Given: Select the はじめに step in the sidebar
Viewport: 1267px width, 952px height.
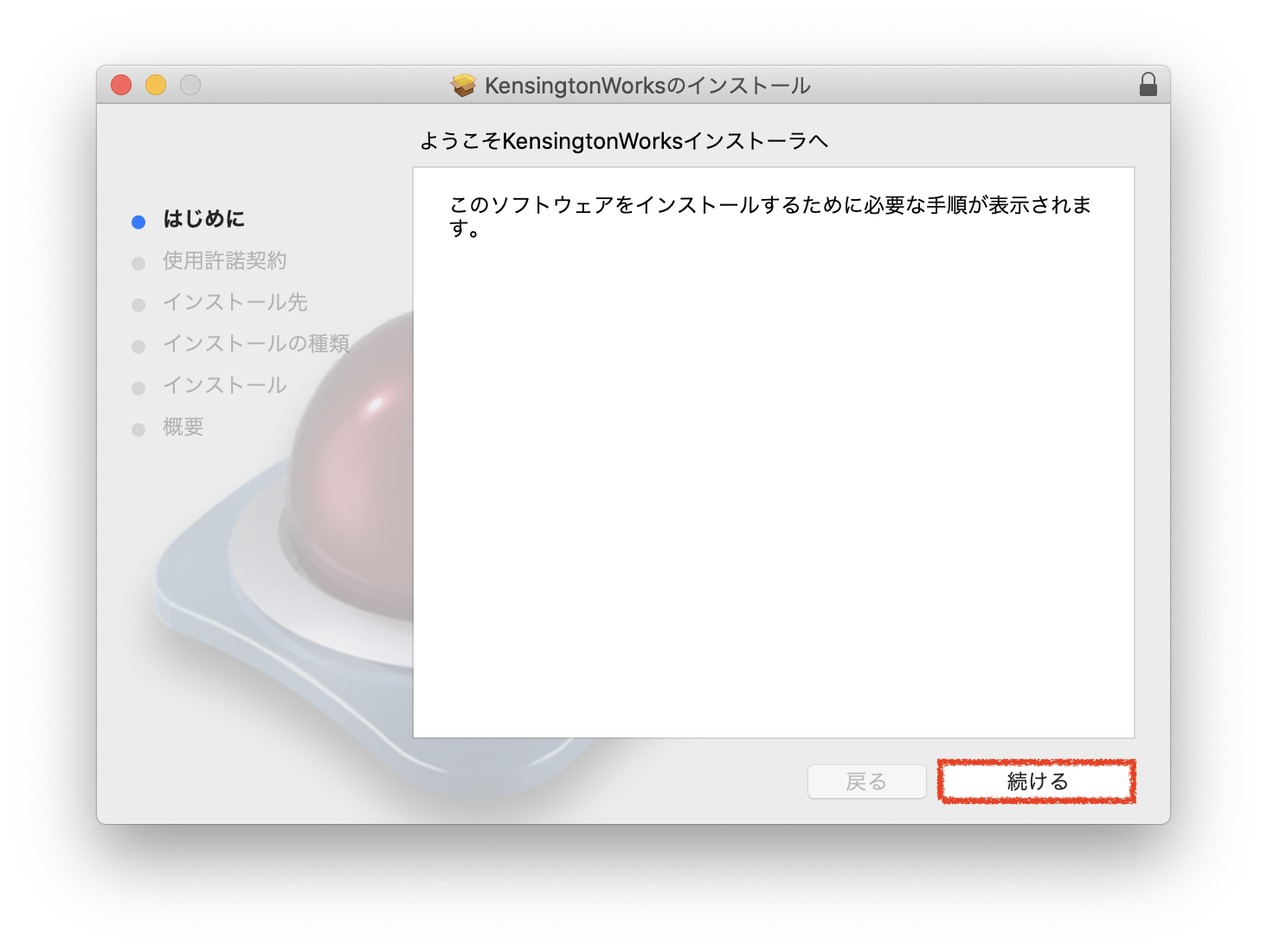Looking at the screenshot, I should (x=204, y=219).
